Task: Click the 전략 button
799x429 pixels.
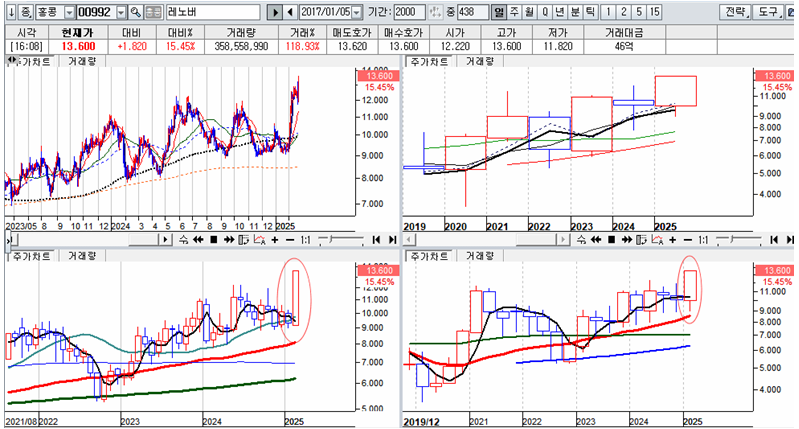Action: point(735,12)
